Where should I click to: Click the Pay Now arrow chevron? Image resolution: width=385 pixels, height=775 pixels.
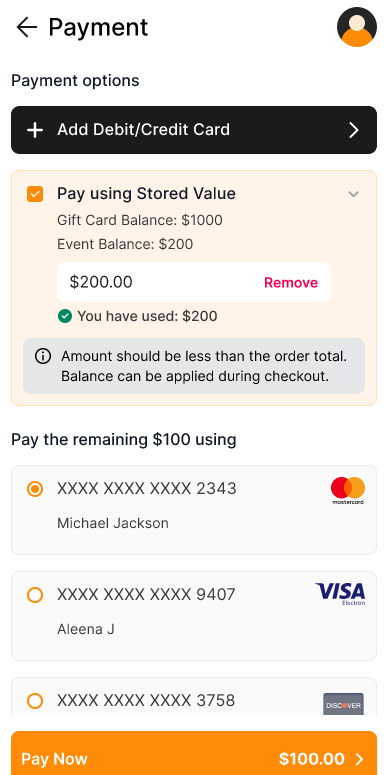point(360,759)
